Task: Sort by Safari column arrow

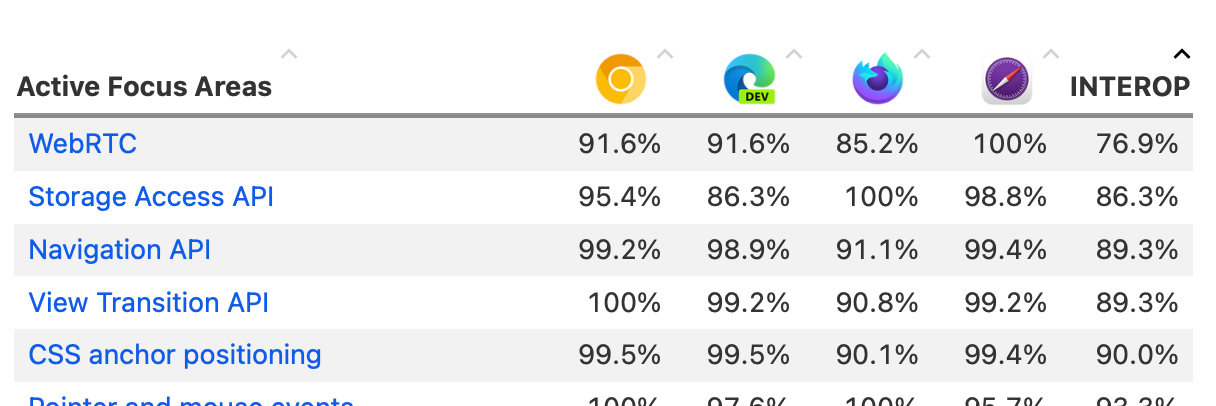Action: click(x=1051, y=54)
